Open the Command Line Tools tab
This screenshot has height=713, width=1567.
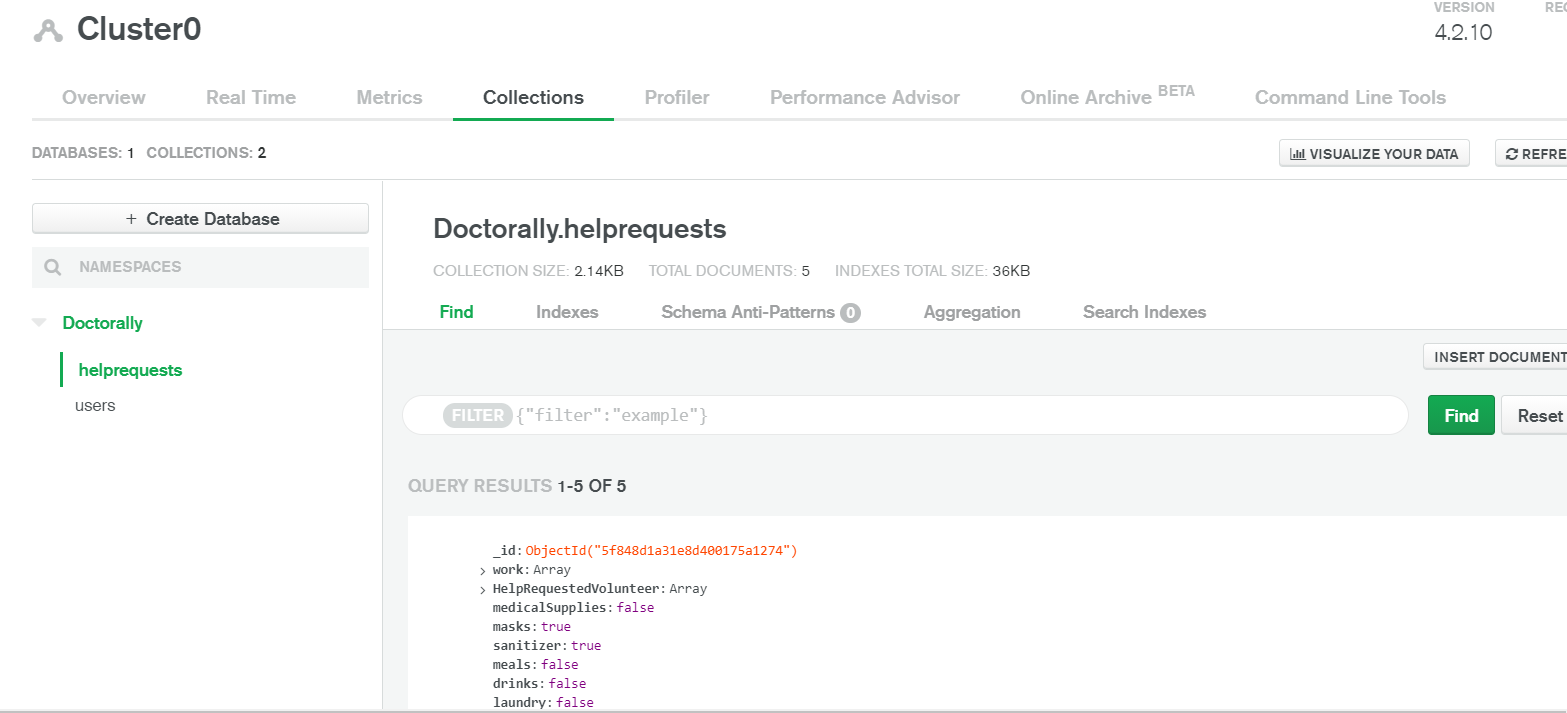point(1350,97)
